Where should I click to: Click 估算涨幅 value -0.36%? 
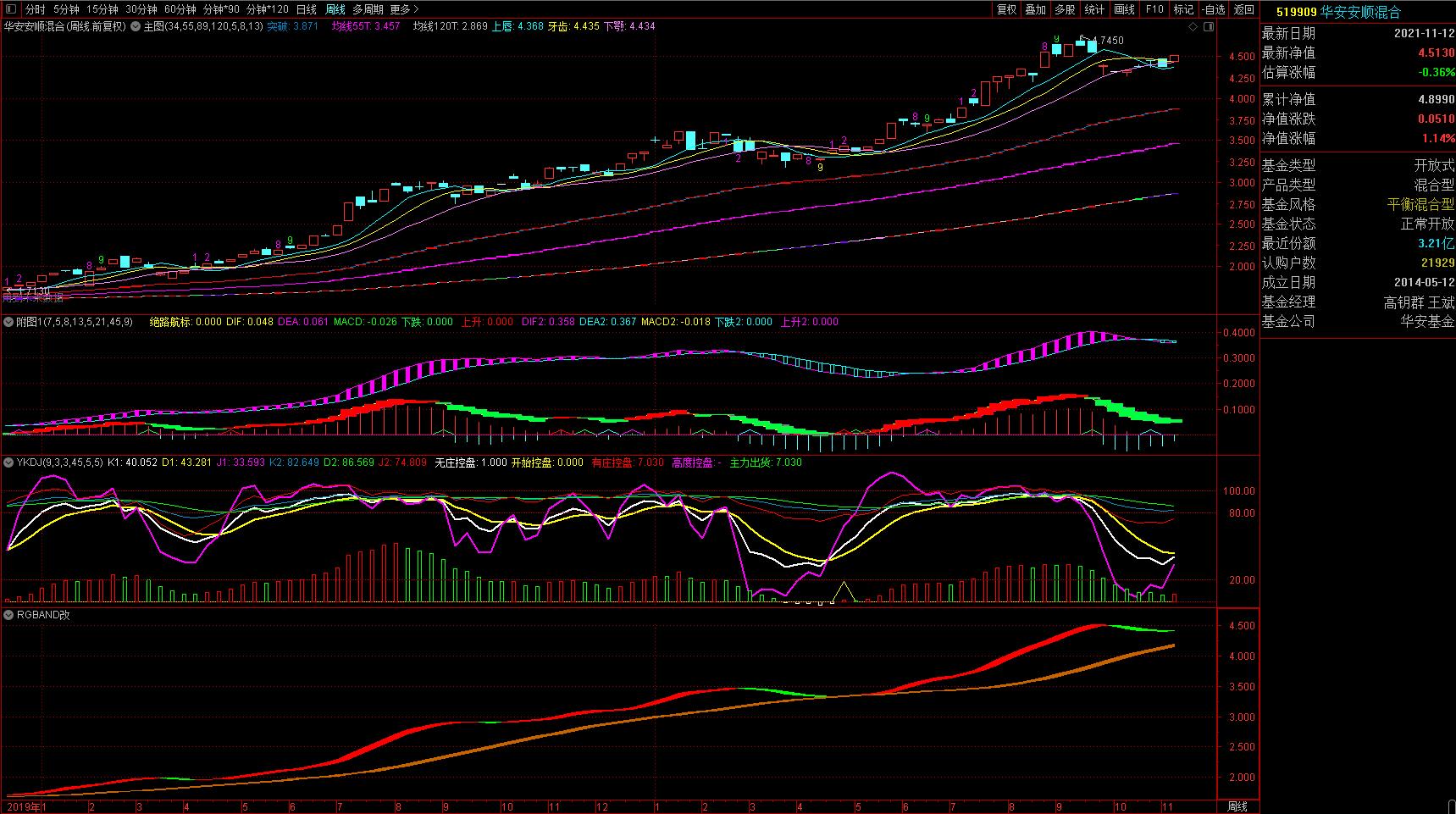click(1437, 72)
